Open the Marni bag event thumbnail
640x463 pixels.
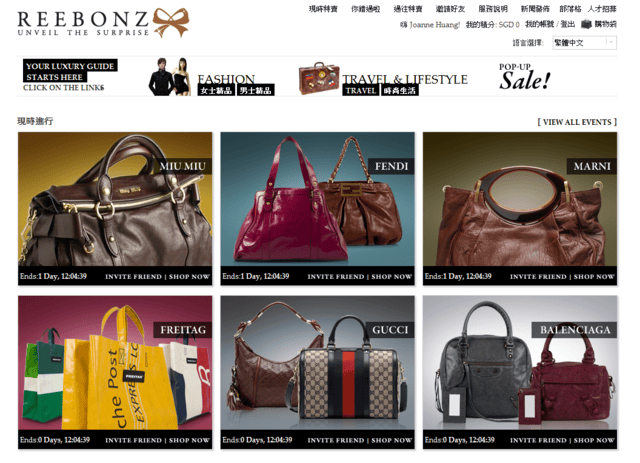coord(520,199)
